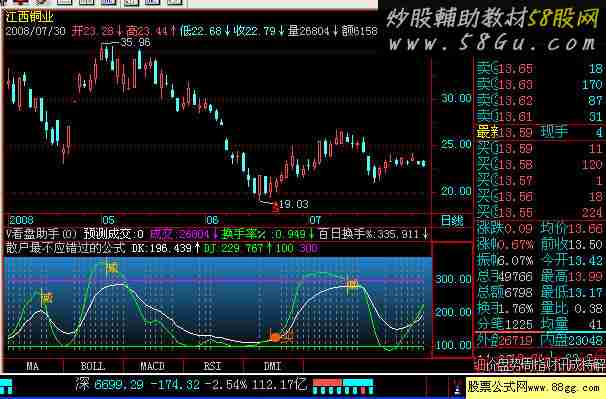Show the RSI indicator tab
606x399 pixels.
point(213,366)
